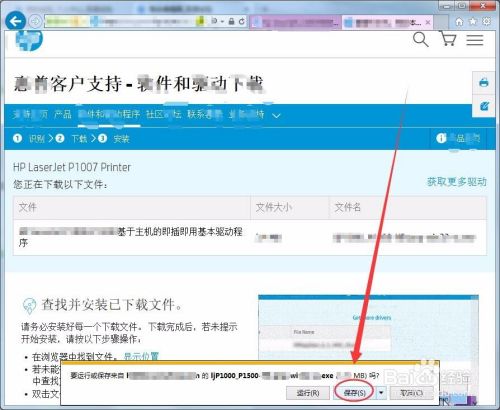Open the address bar search dropdown arrow
This screenshot has height=410, width=500.
(222, 22)
